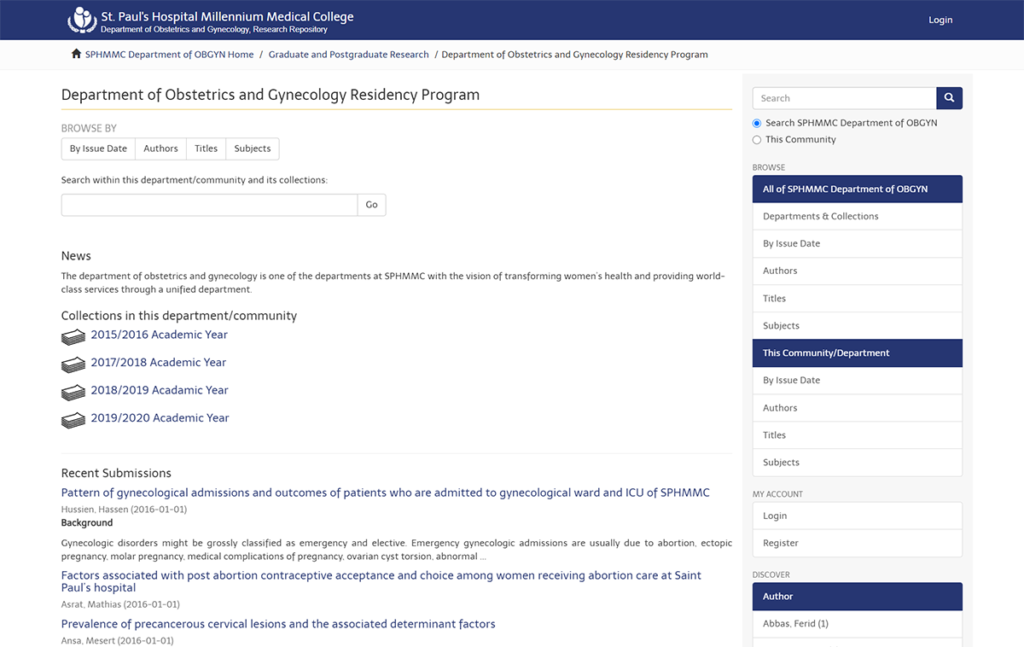Click the 'News' heading
The height and width of the screenshot is (647, 1024).
click(x=76, y=256)
